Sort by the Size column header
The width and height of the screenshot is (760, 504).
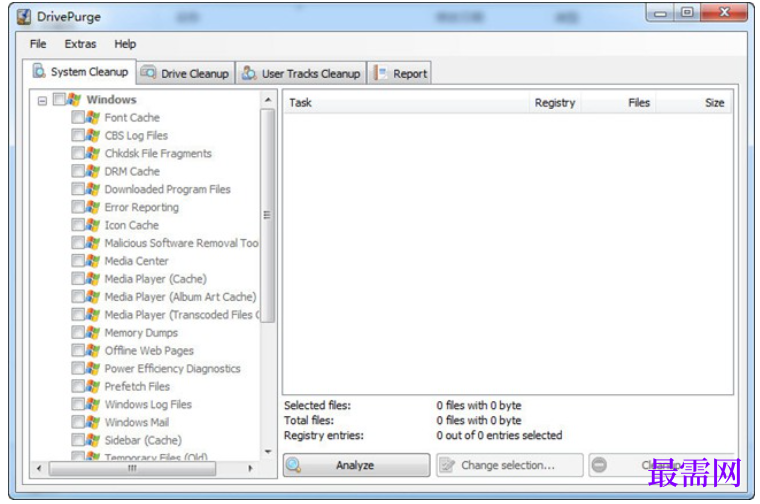(x=694, y=103)
